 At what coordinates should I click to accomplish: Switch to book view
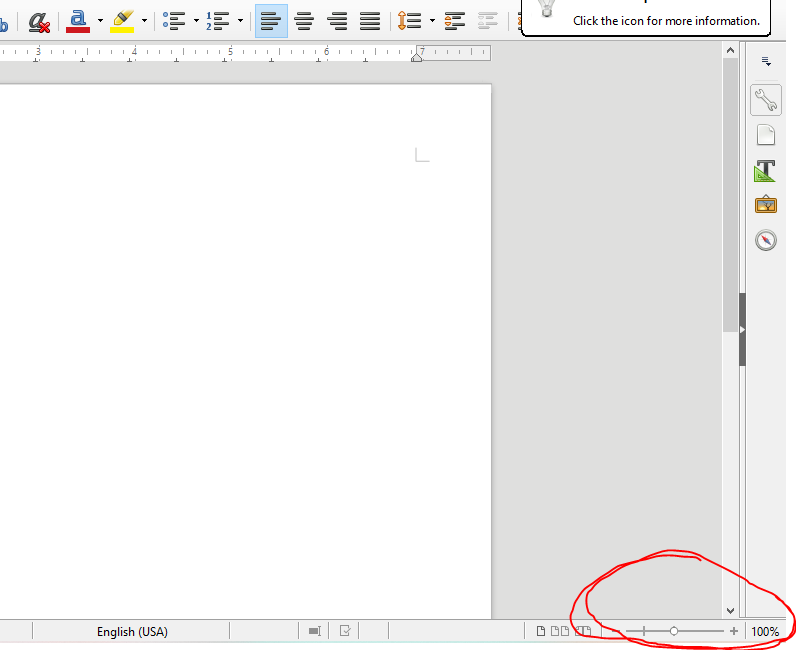coord(583,631)
